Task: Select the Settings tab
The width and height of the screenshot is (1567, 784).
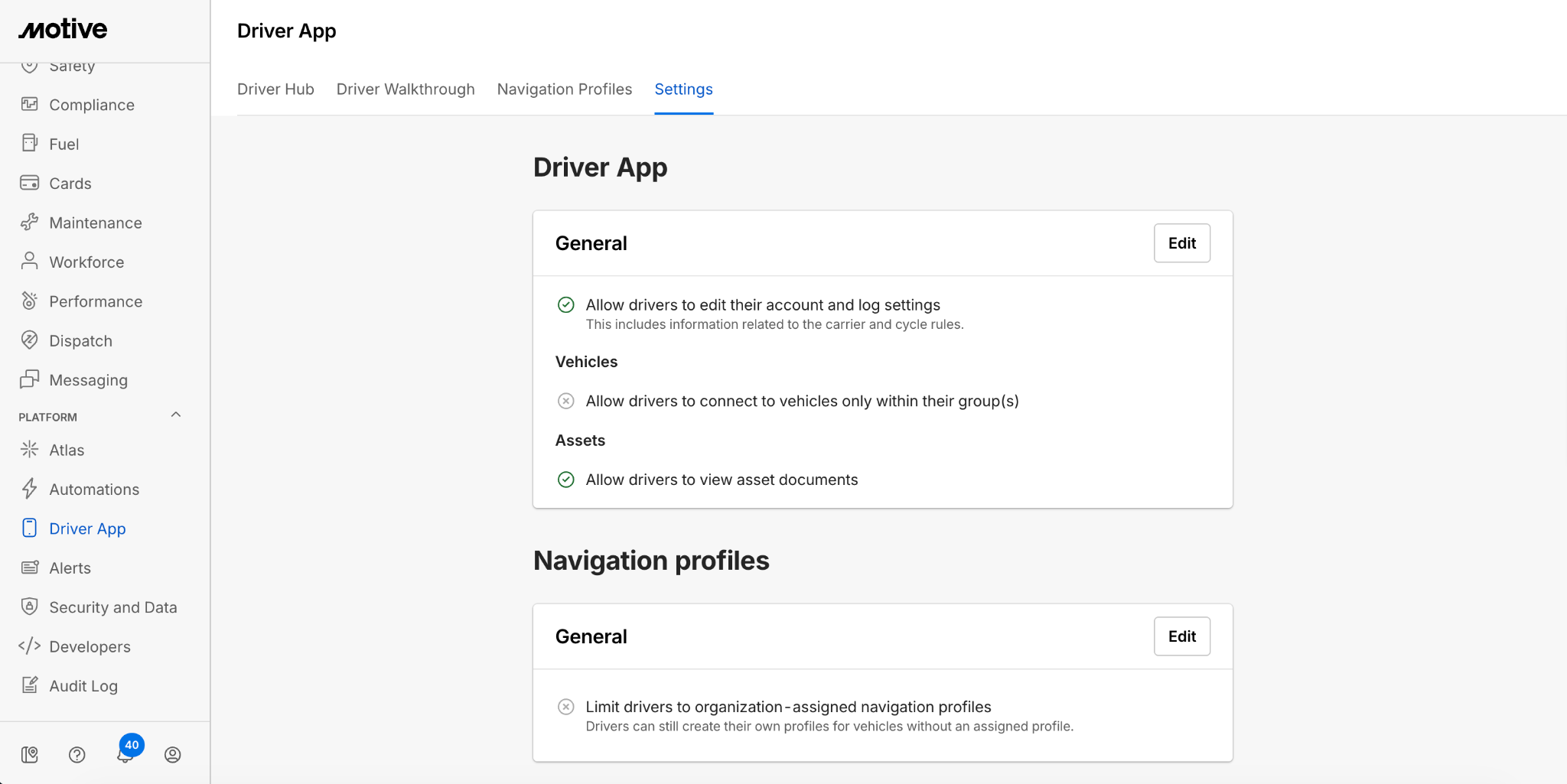Action: [x=684, y=89]
